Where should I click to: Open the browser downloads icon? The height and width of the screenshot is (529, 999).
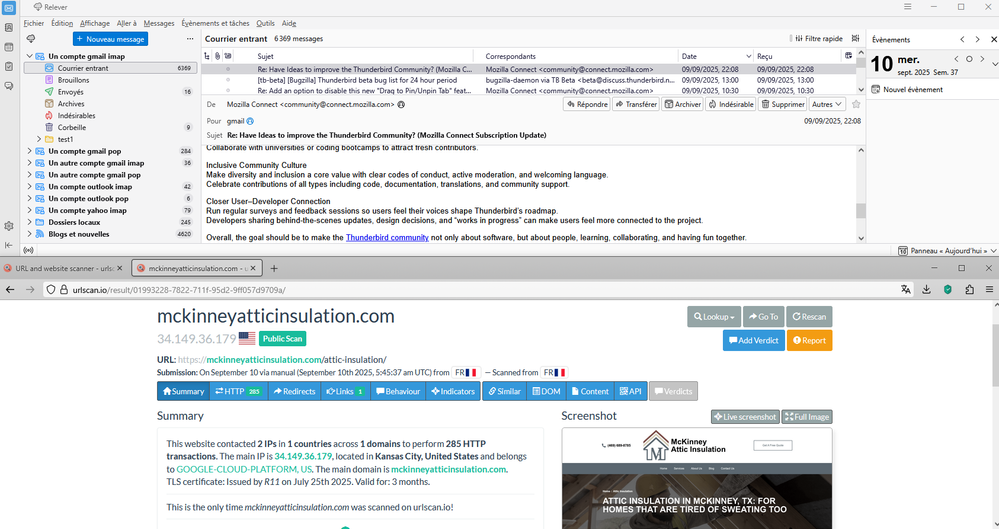927,289
